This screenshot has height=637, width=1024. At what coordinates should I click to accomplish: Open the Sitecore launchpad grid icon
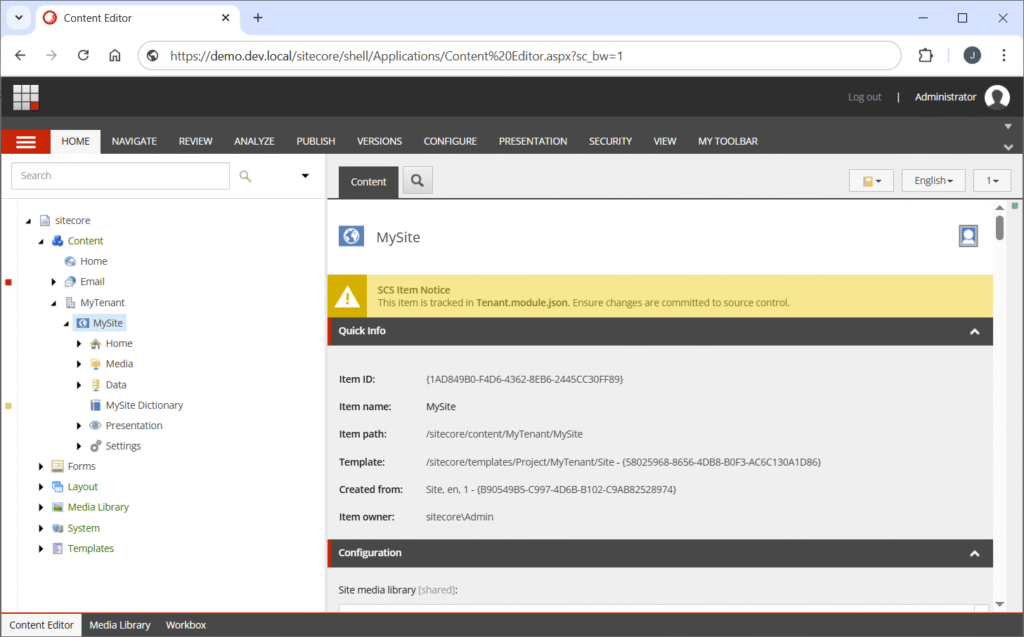[26, 97]
